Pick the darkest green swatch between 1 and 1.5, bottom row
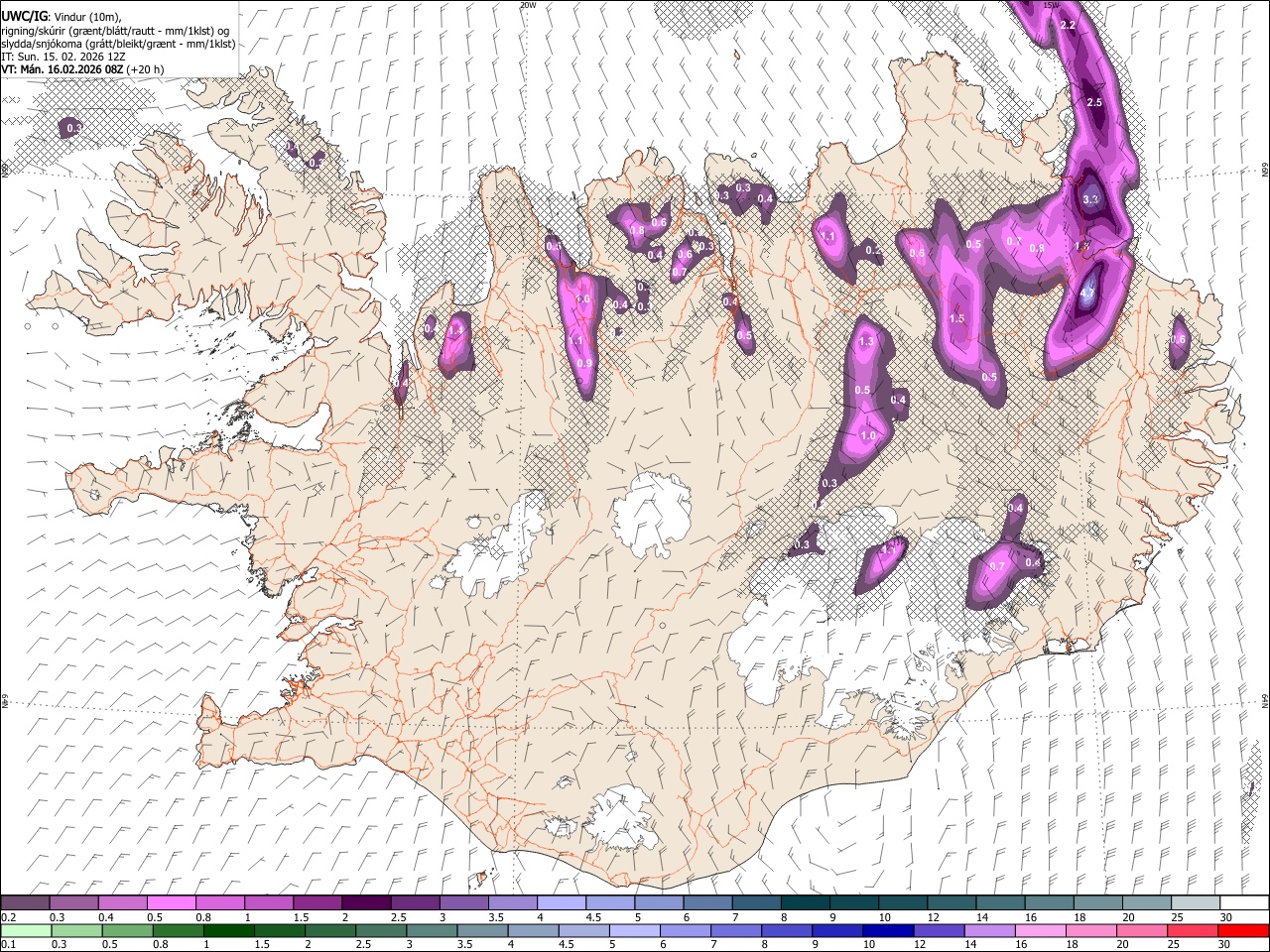This screenshot has width=1270, height=952. coord(229,930)
